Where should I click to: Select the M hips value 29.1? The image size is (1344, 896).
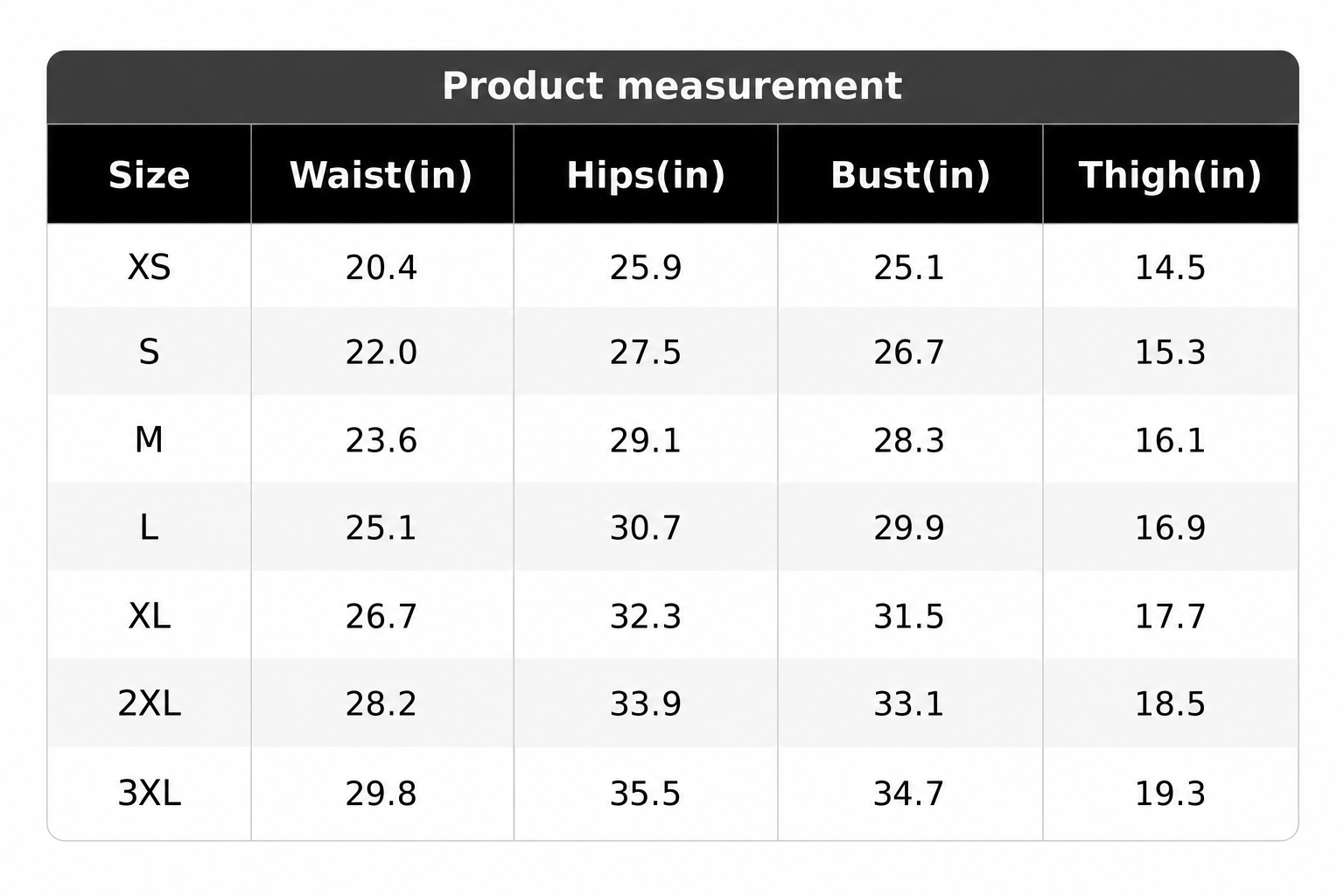click(x=646, y=439)
